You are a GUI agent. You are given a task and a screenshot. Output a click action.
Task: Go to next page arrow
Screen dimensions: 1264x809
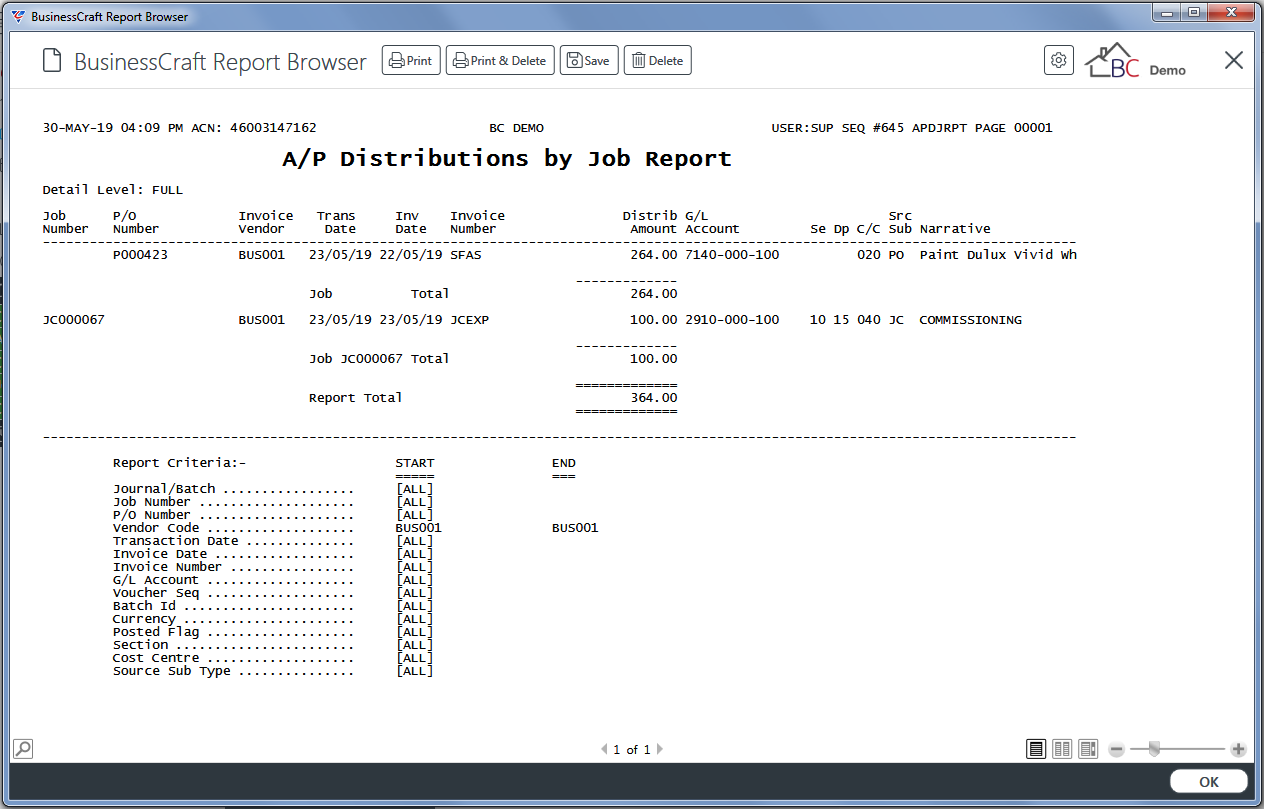(x=660, y=749)
